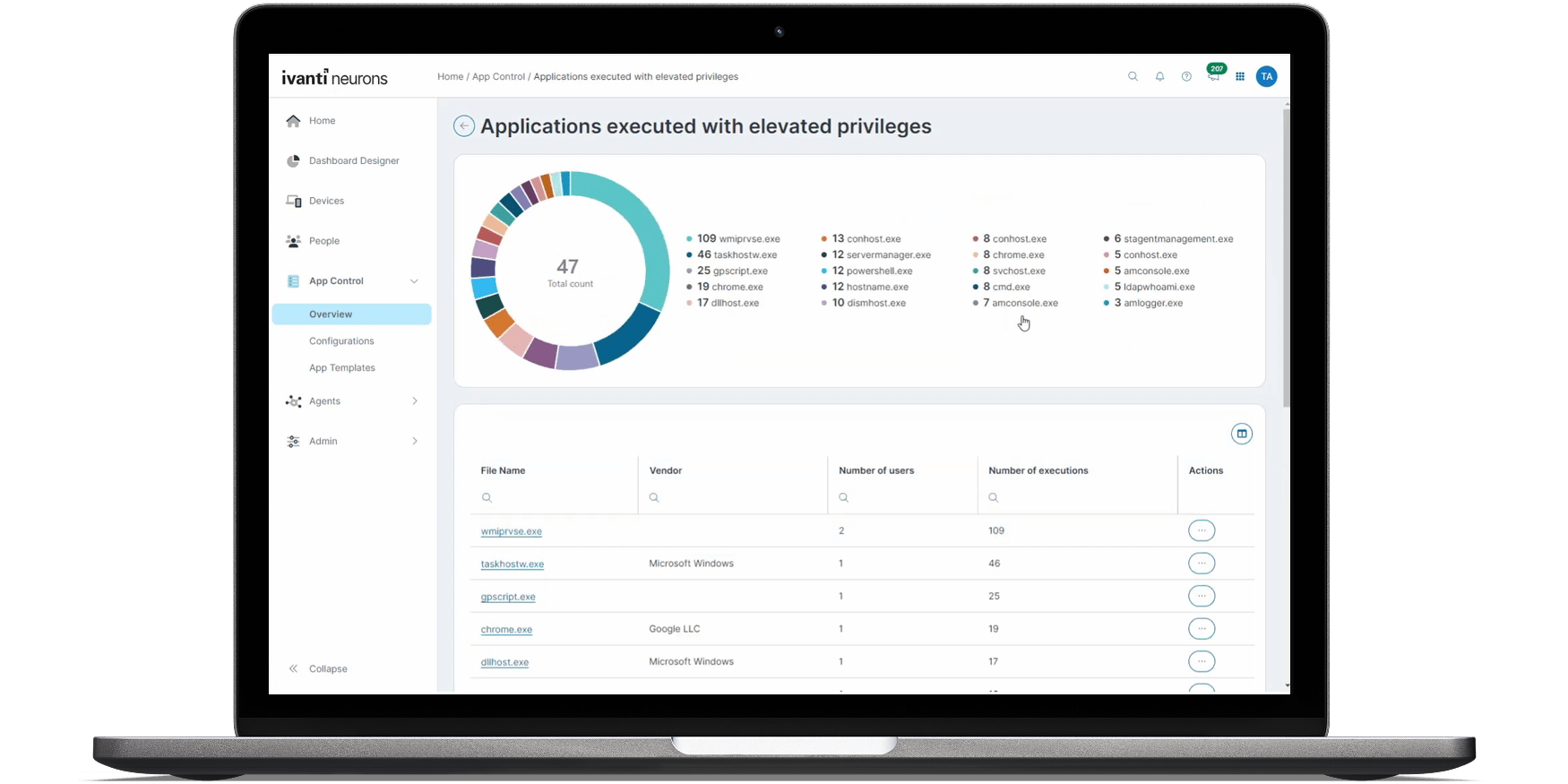The width and height of the screenshot is (1568, 784).
Task: Click legend entry 8 svchost.exe
Action: (1009, 271)
